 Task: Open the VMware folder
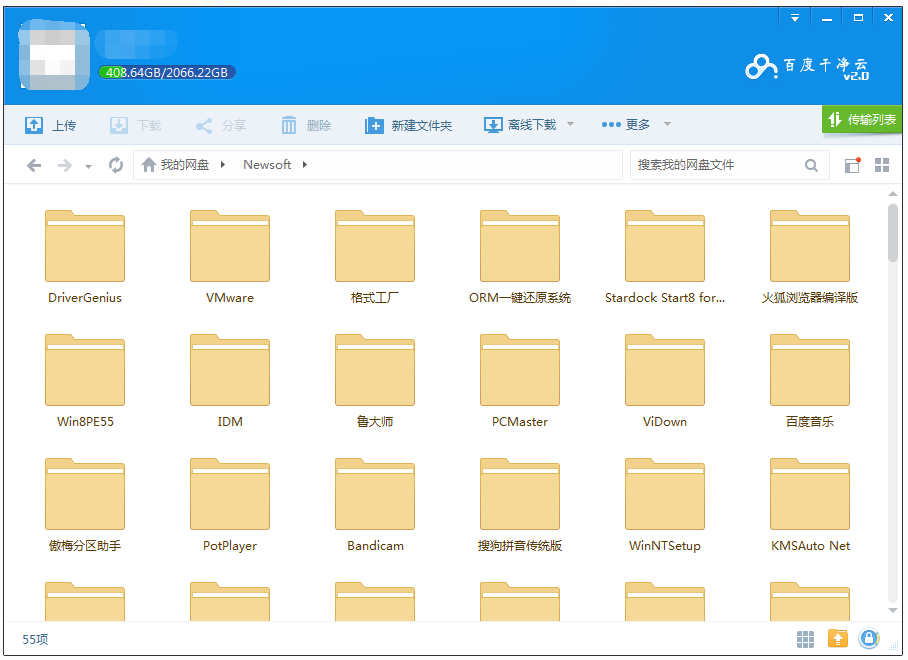point(230,257)
